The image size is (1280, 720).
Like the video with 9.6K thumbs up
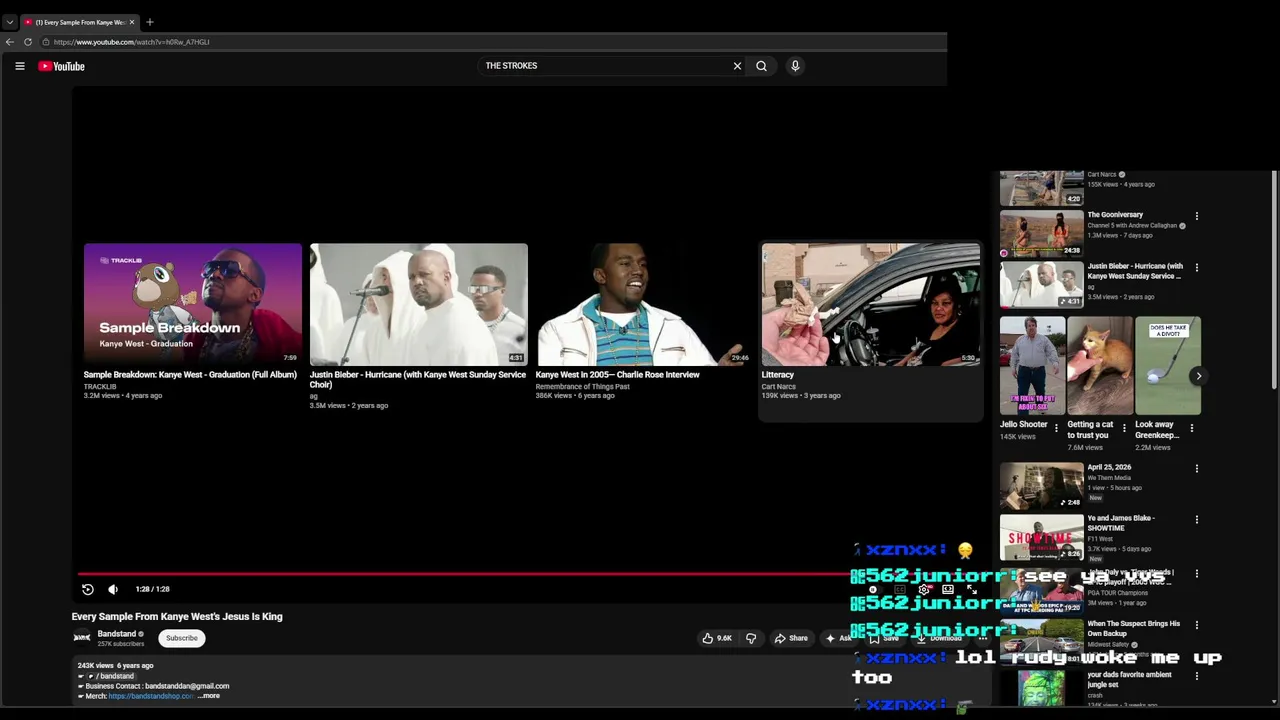coord(718,638)
